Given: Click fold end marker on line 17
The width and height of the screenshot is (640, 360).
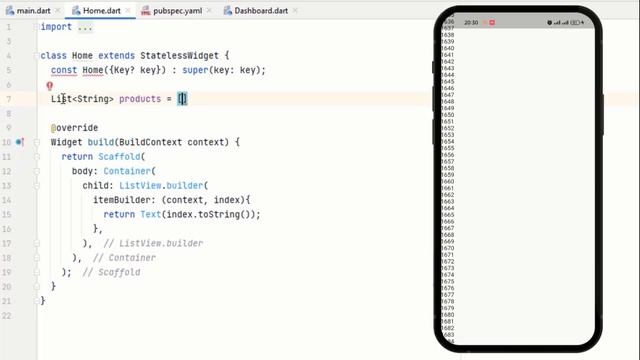Looking at the screenshot, I should 36,244.
